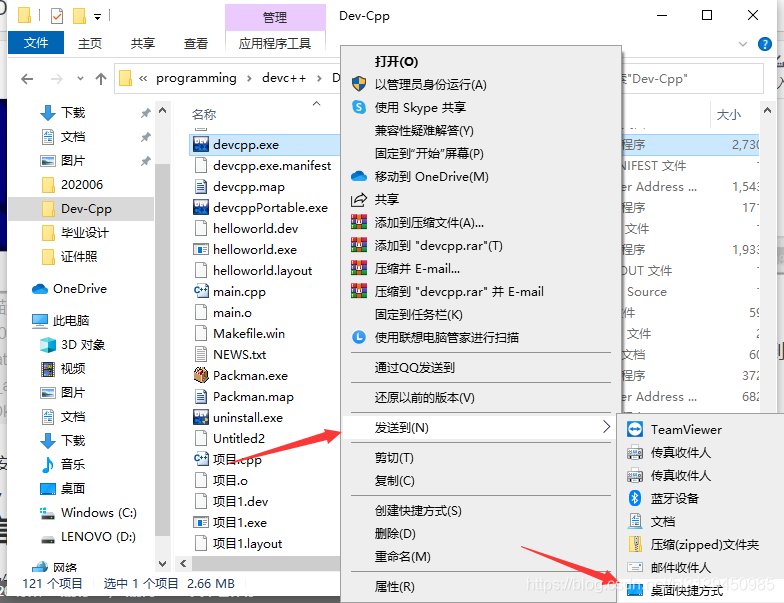The height and width of the screenshot is (603, 784).
Task: Open the quick access toolbar customize dropdown
Action: coord(98,17)
